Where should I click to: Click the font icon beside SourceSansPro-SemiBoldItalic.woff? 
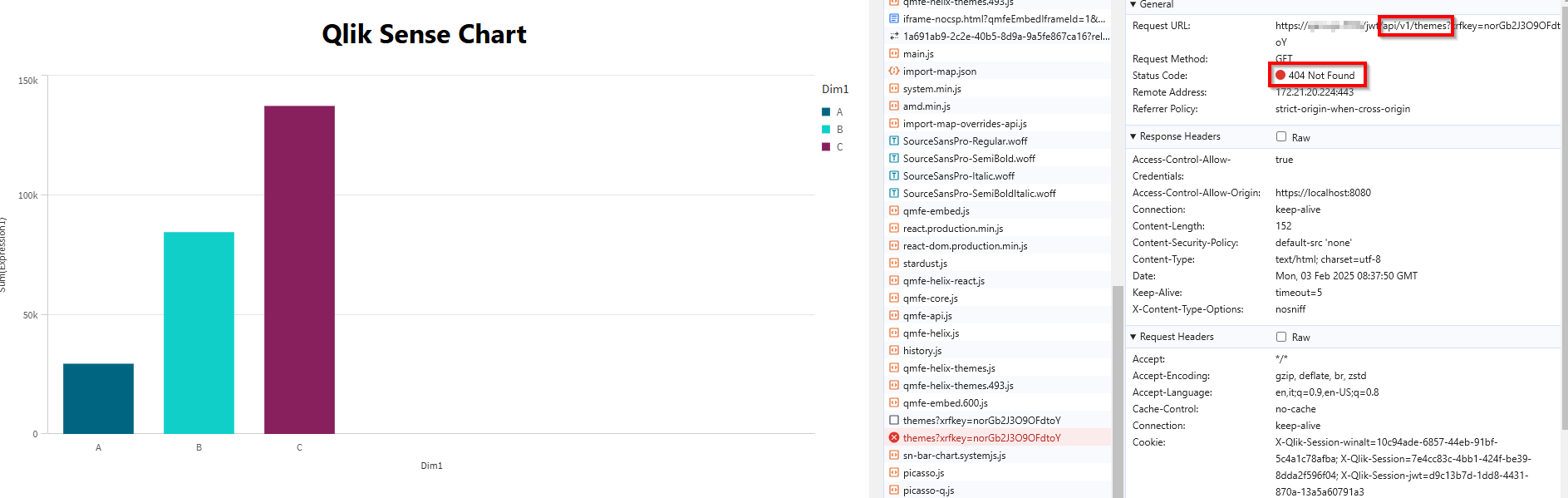tap(894, 193)
